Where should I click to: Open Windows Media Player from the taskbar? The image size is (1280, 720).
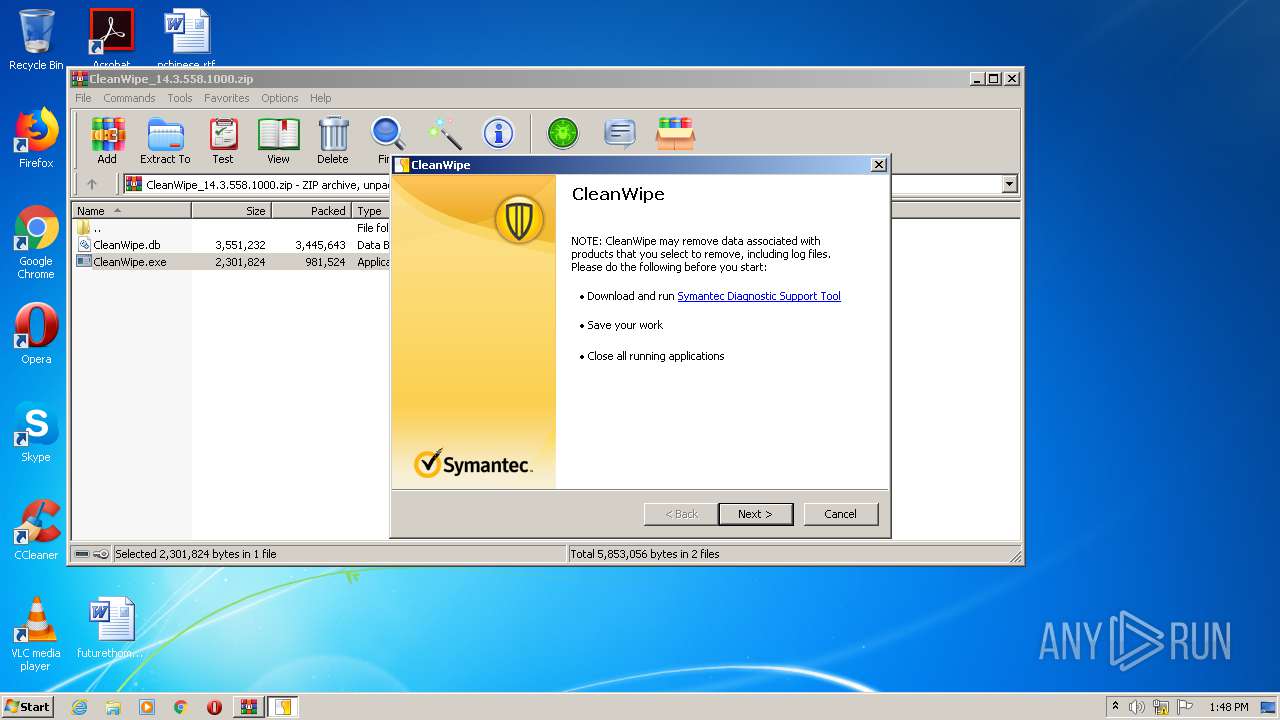[147, 707]
